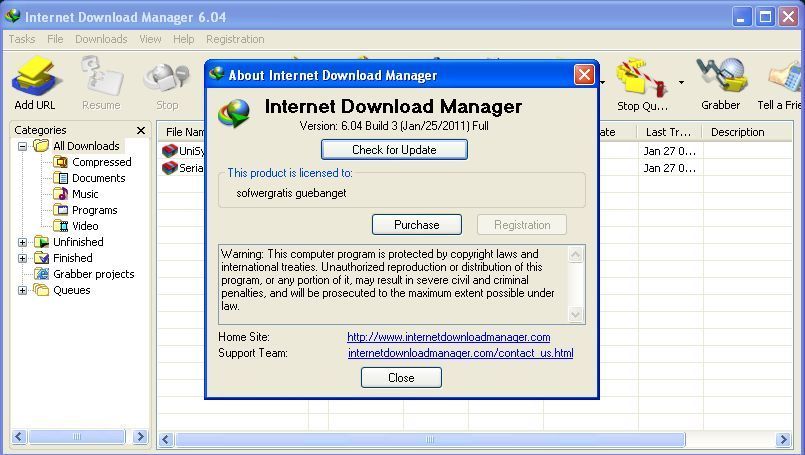Click the Purchase button
805x455 pixels.
[x=417, y=225]
